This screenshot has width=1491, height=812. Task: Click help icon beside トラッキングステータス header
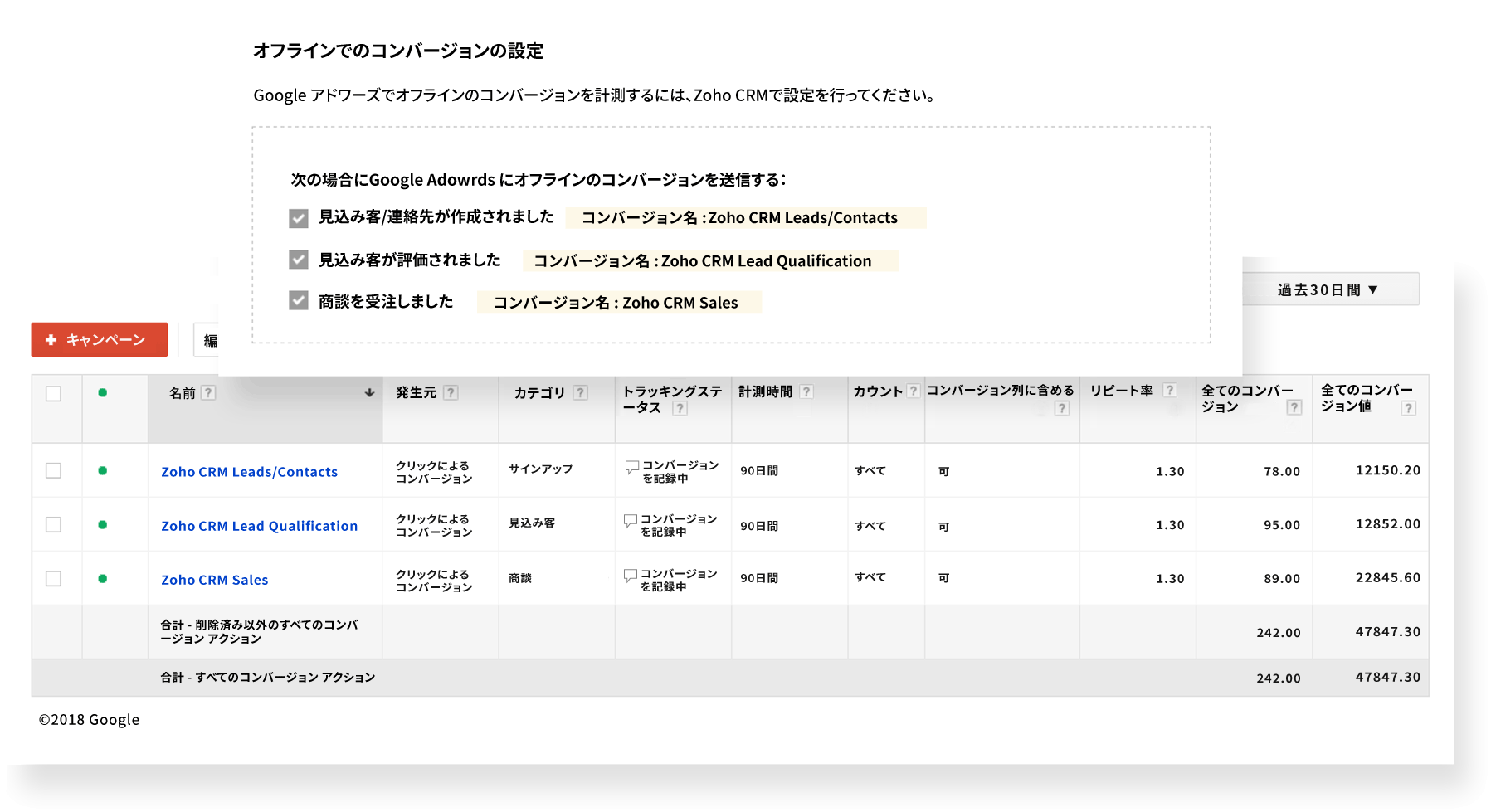pos(680,408)
